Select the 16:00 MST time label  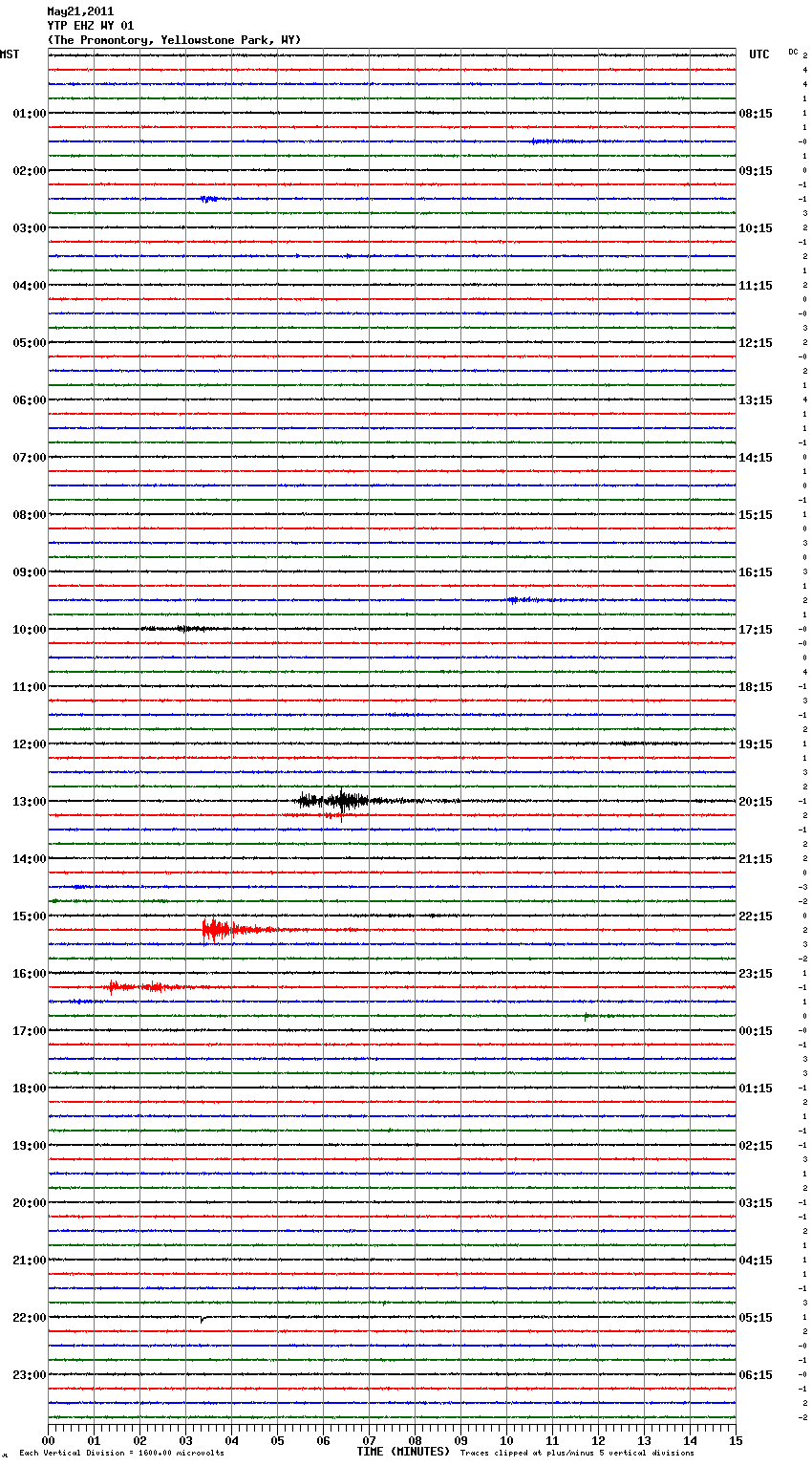30,974
